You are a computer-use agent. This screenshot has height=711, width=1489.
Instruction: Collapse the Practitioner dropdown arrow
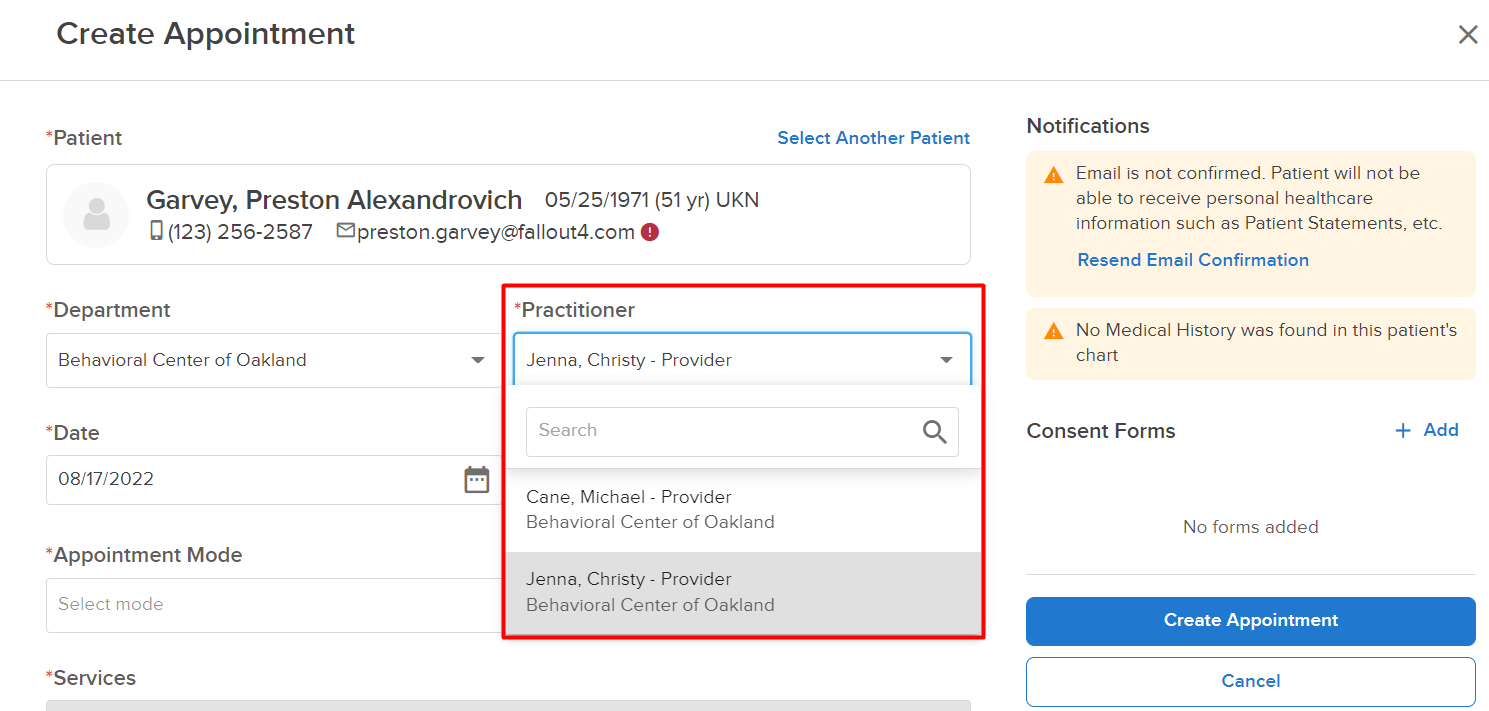(x=946, y=360)
